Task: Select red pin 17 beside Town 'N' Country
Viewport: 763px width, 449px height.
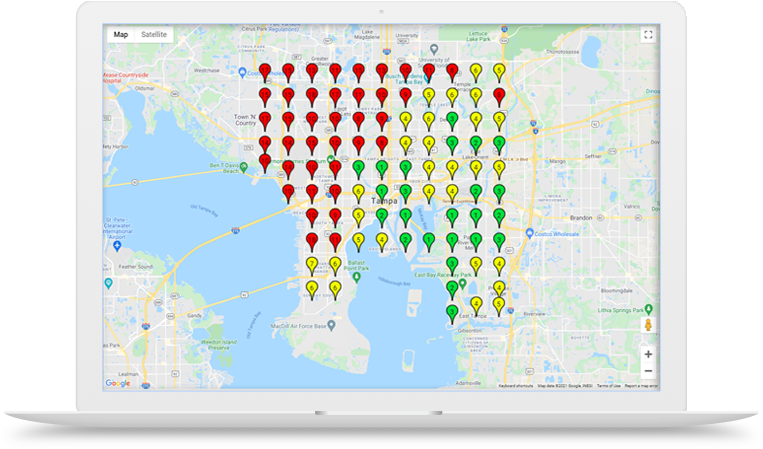Action: [265, 122]
